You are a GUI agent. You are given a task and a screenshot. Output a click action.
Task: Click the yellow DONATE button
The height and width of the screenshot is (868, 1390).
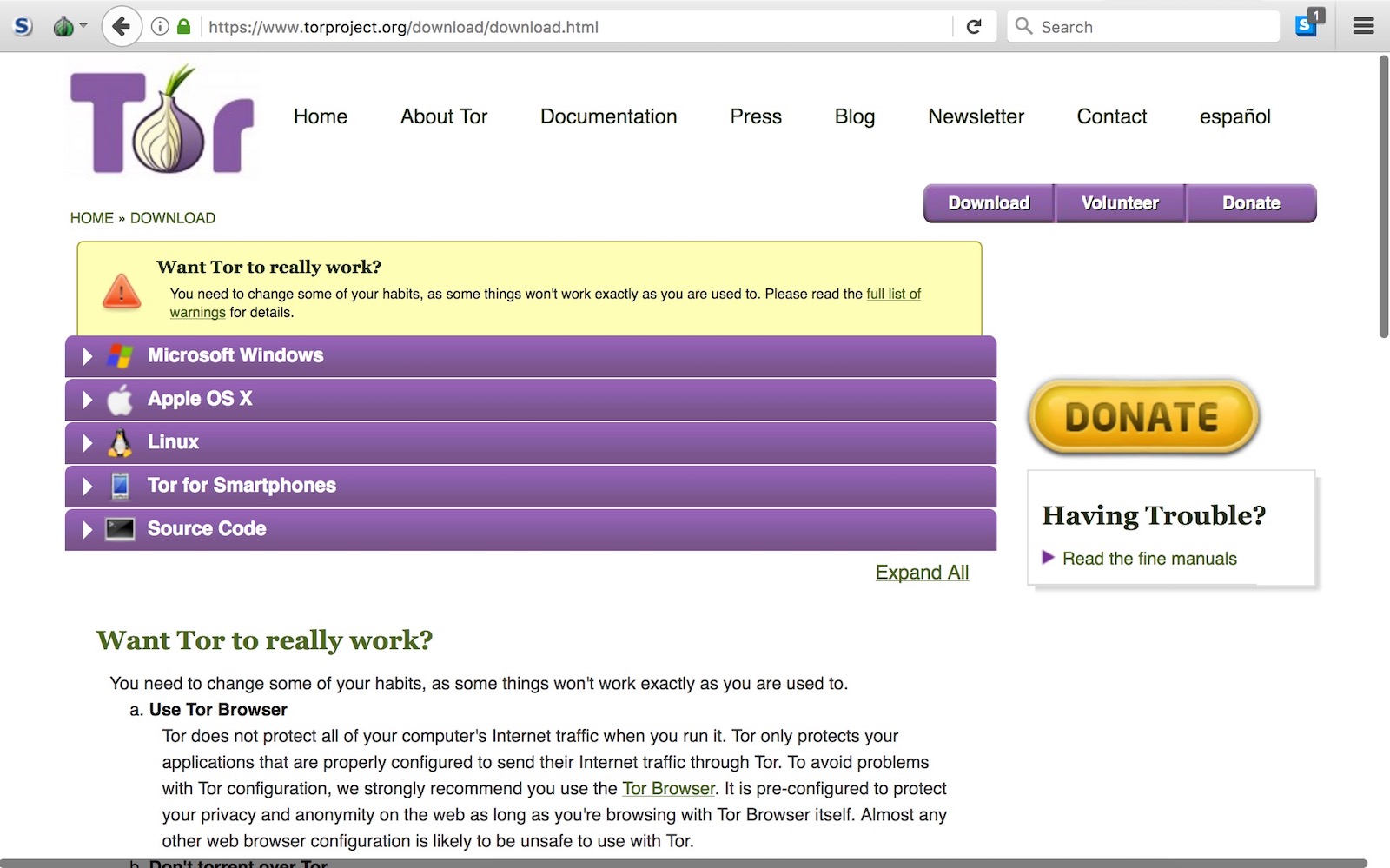[x=1143, y=417]
